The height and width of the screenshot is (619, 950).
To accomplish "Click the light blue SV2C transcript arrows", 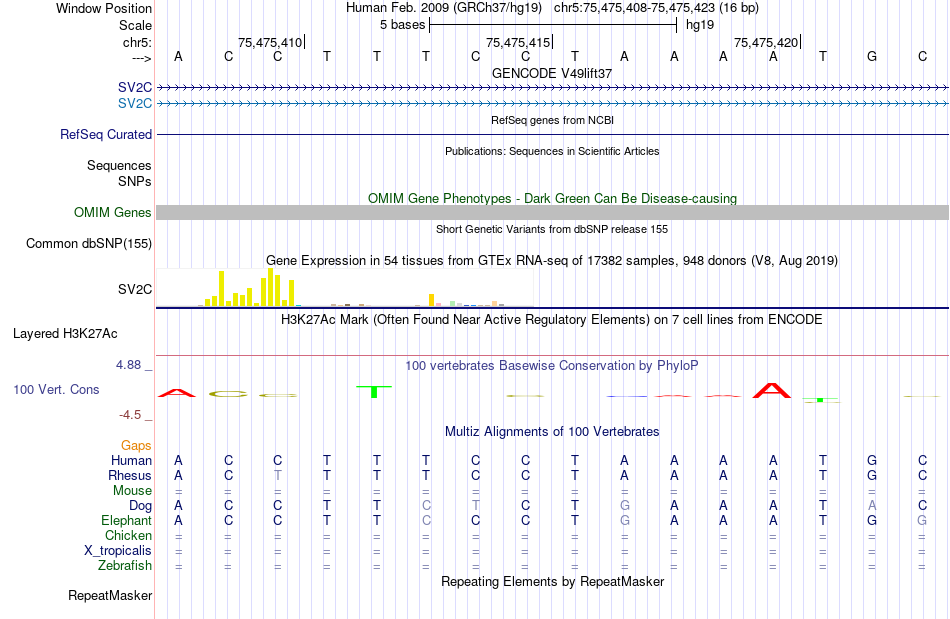I will tap(553, 104).
